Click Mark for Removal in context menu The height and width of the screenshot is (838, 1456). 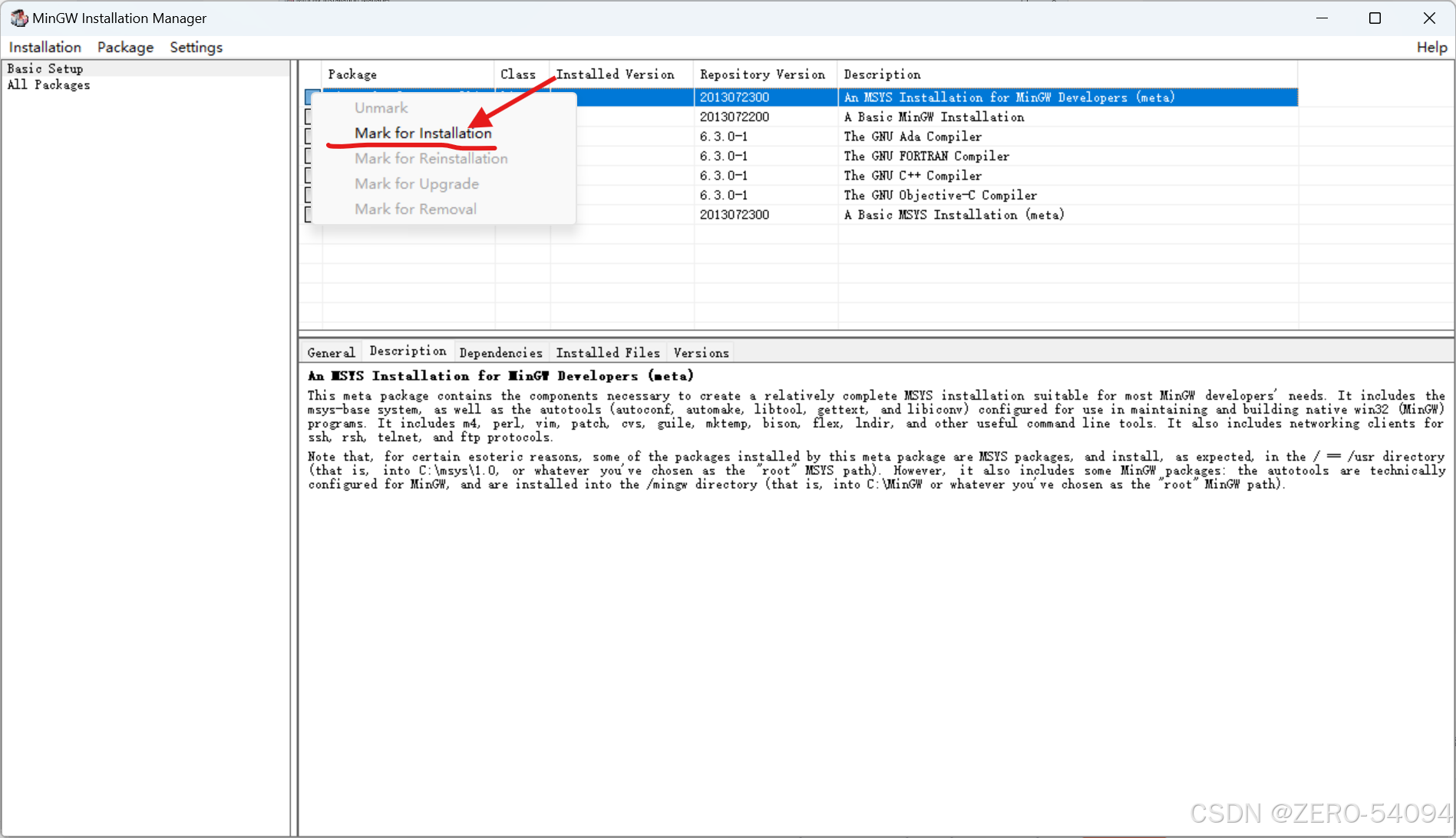[x=415, y=209]
